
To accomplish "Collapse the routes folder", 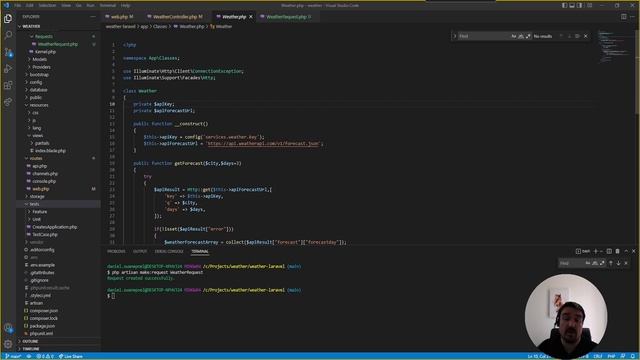I will [59, 158].
